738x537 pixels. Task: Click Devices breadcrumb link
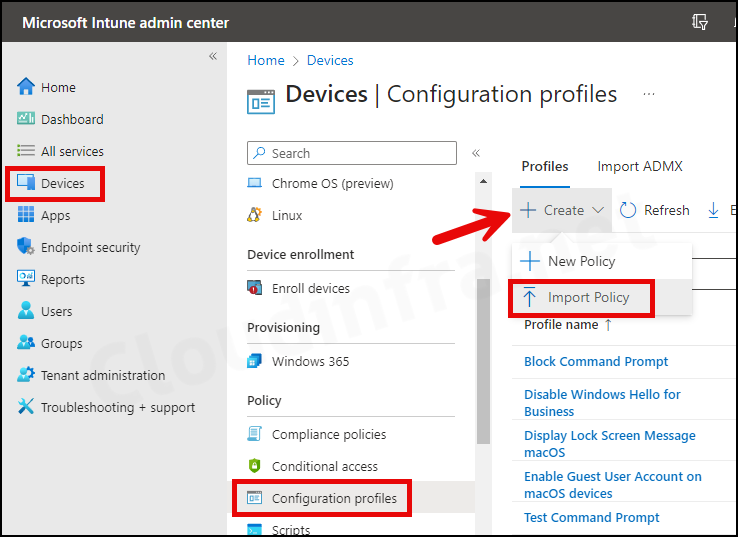click(x=330, y=60)
